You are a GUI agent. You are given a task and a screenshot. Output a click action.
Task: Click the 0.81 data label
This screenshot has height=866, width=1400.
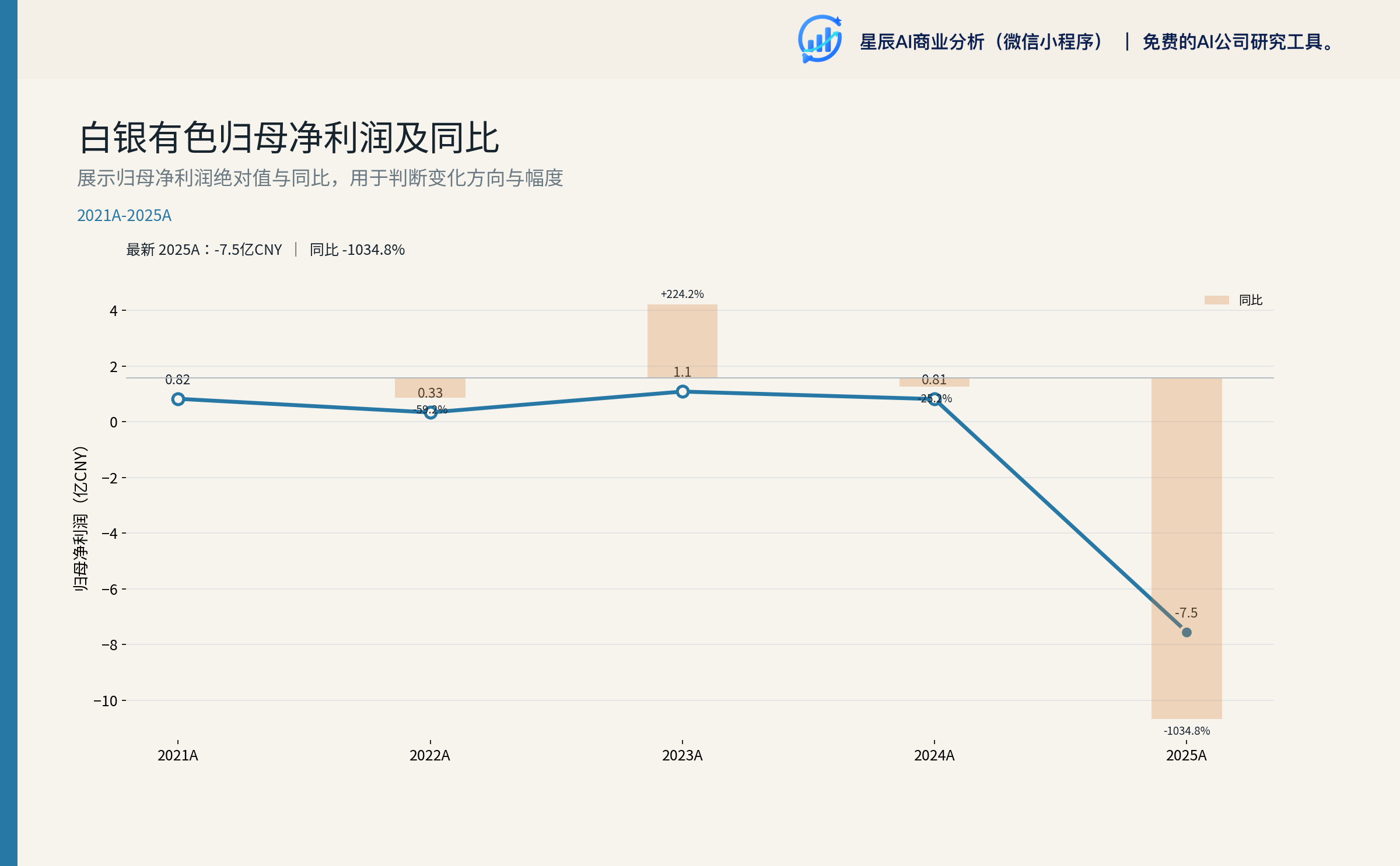[935, 380]
